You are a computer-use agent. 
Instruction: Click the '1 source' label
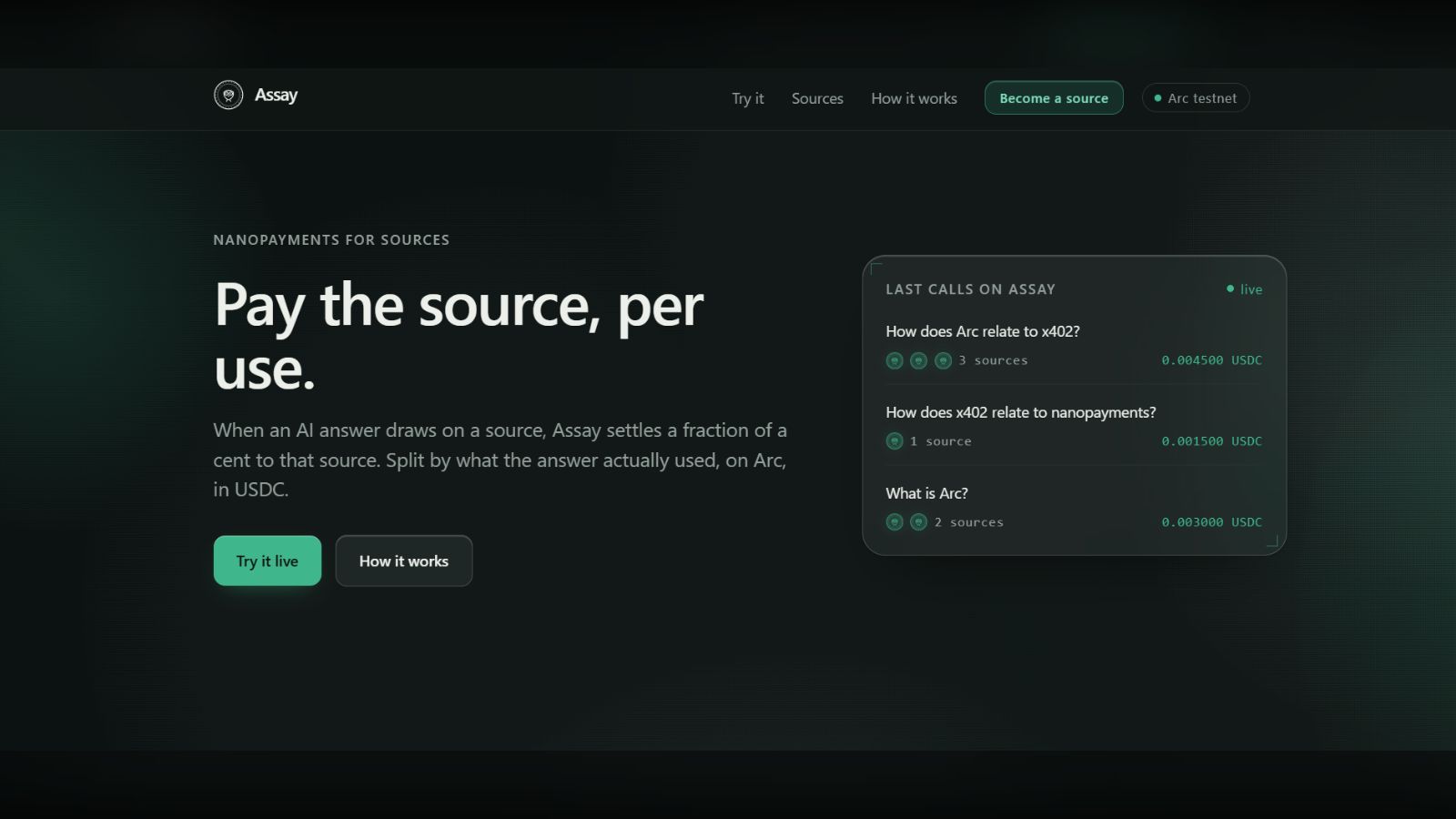(941, 441)
